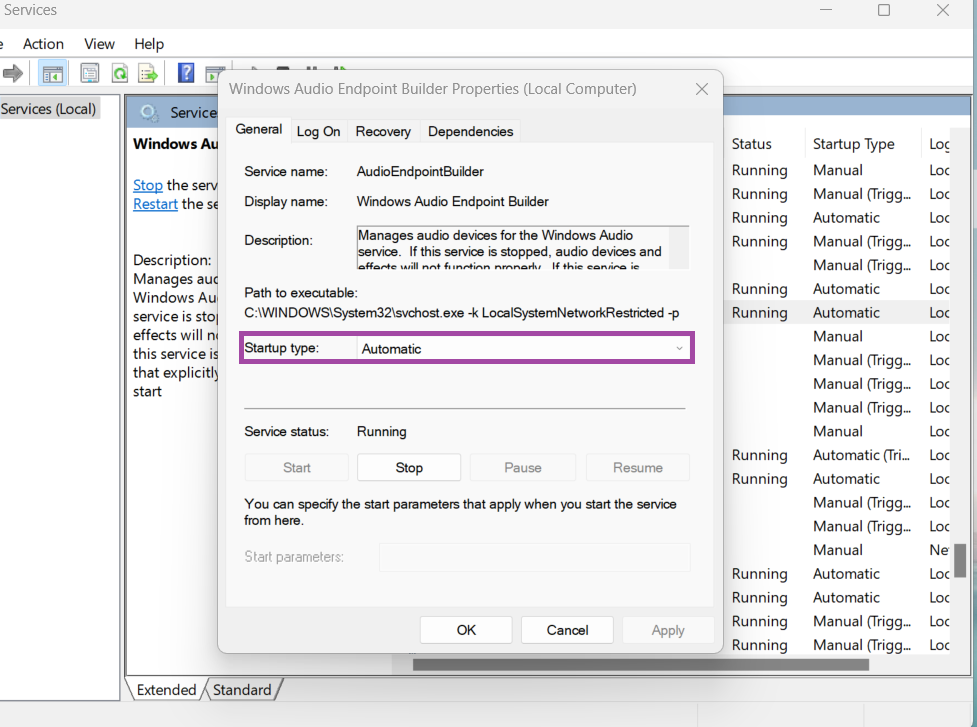The height and width of the screenshot is (727, 977).
Task: Click the Properties toolbar icon
Action: pyautogui.click(x=90, y=73)
